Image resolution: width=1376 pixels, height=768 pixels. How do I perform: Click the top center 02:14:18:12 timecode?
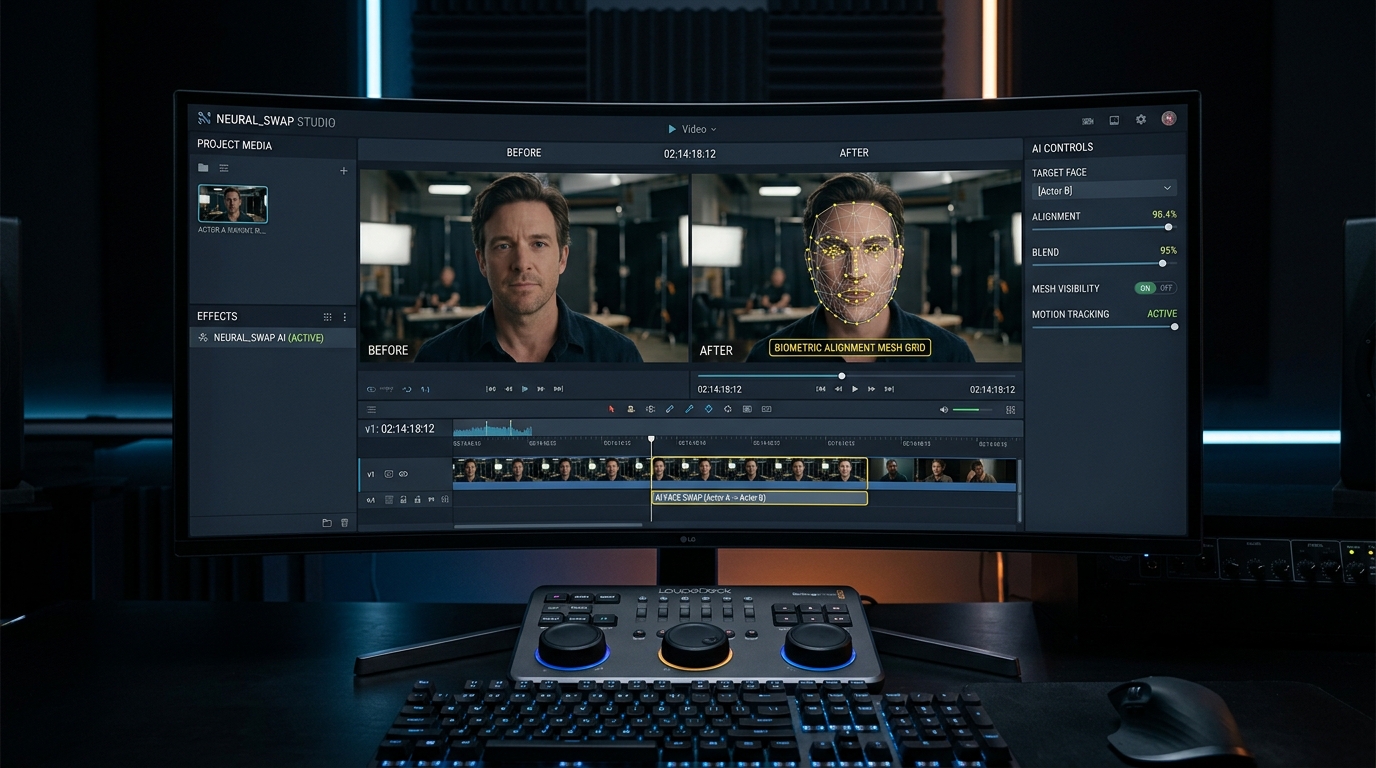[x=690, y=154]
